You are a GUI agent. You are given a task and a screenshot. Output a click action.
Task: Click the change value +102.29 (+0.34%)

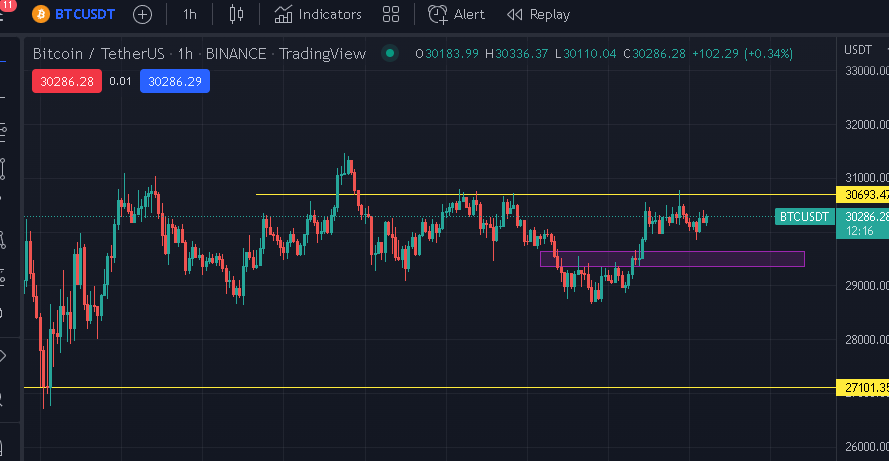pos(743,54)
